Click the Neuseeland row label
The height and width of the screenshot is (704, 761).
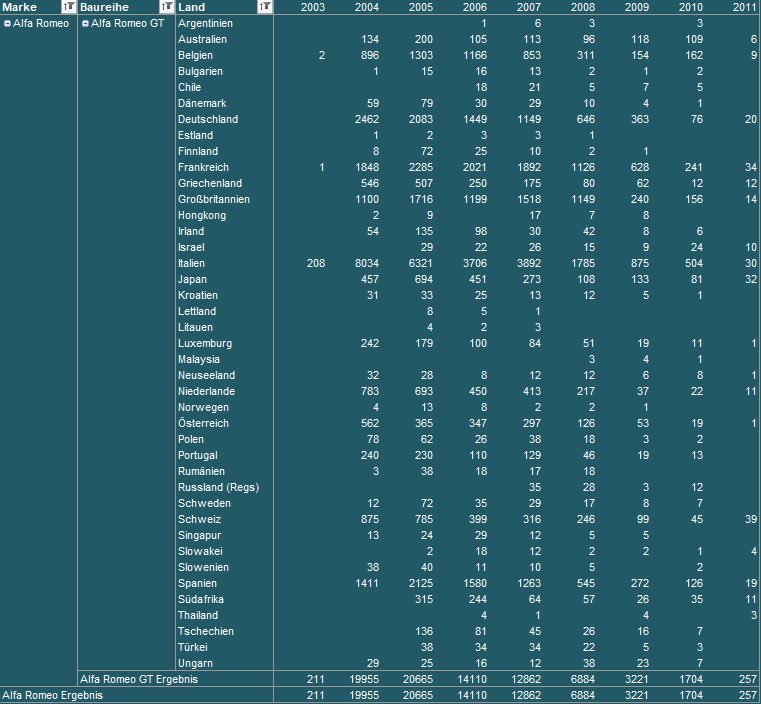(x=206, y=376)
